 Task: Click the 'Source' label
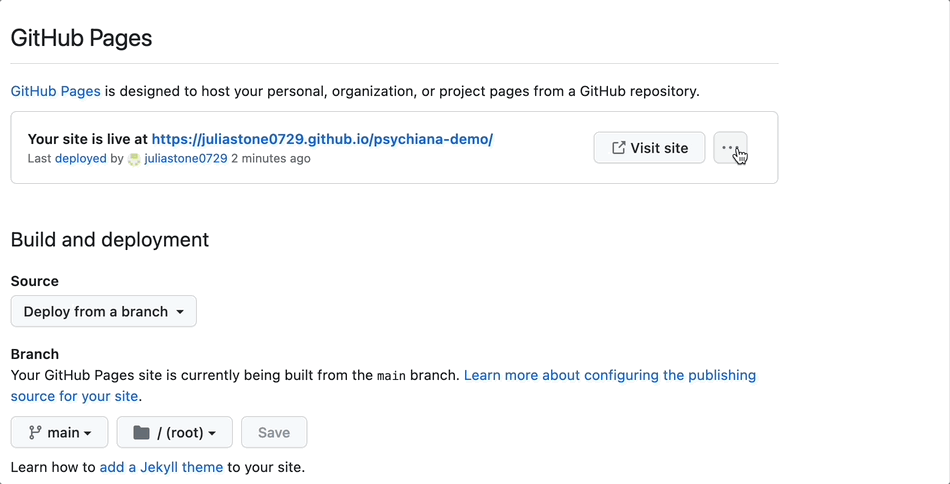click(35, 281)
